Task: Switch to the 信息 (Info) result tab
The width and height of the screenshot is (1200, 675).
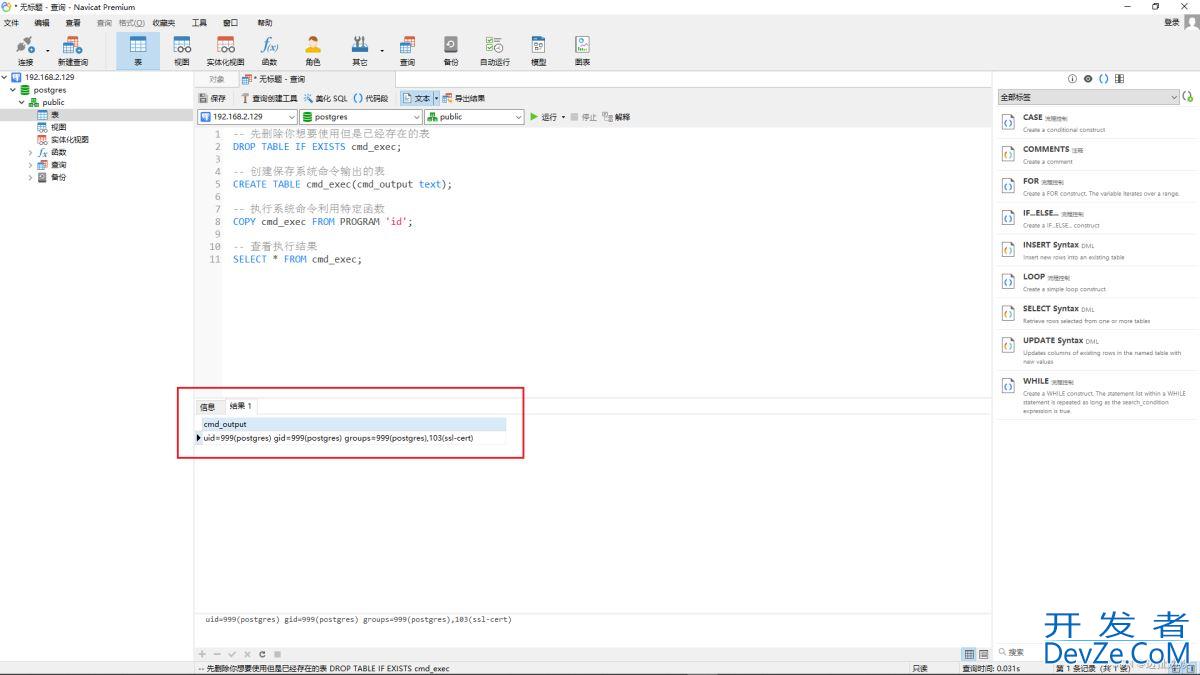Action: 207,406
